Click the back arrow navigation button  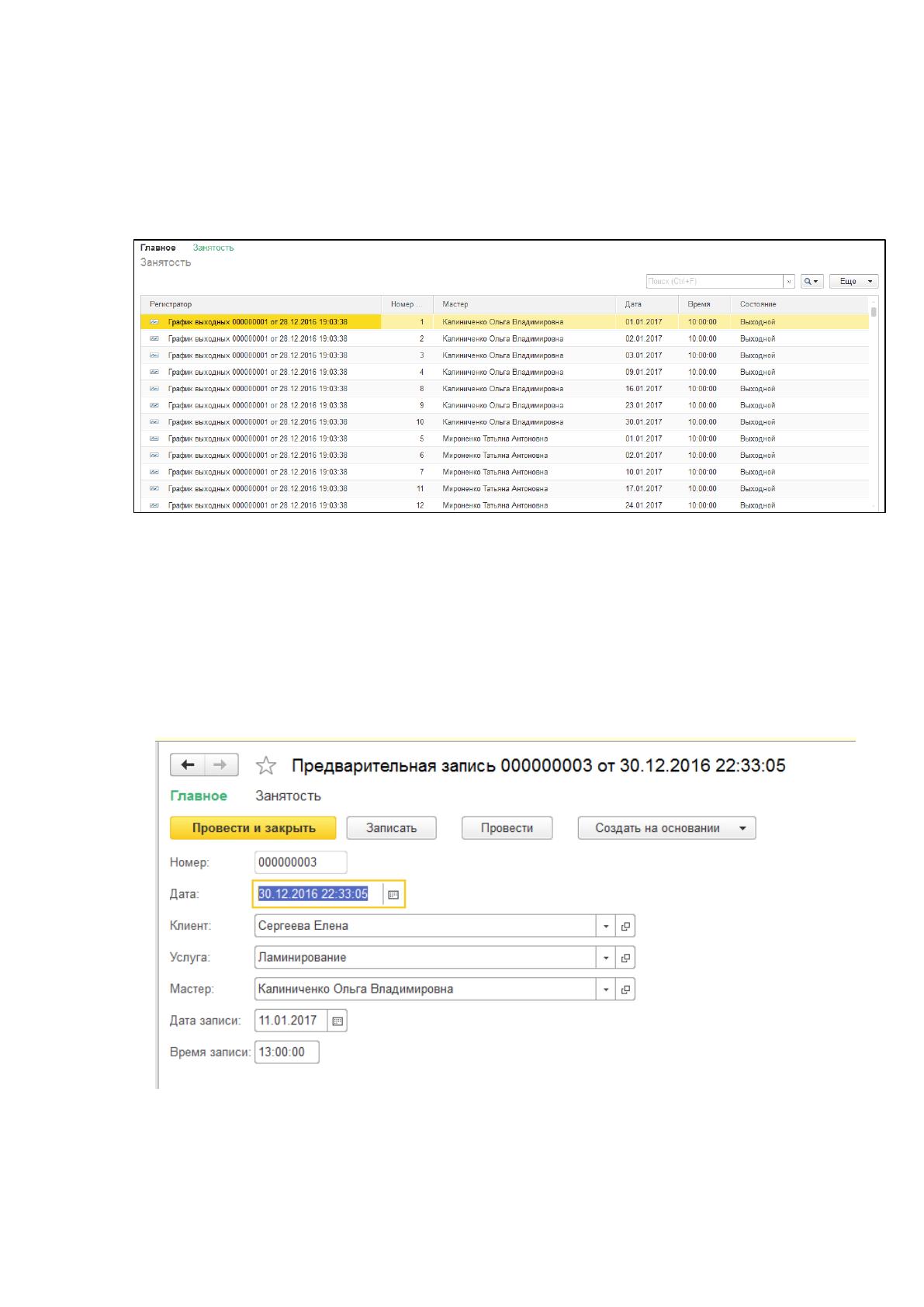pyautogui.click(x=188, y=765)
